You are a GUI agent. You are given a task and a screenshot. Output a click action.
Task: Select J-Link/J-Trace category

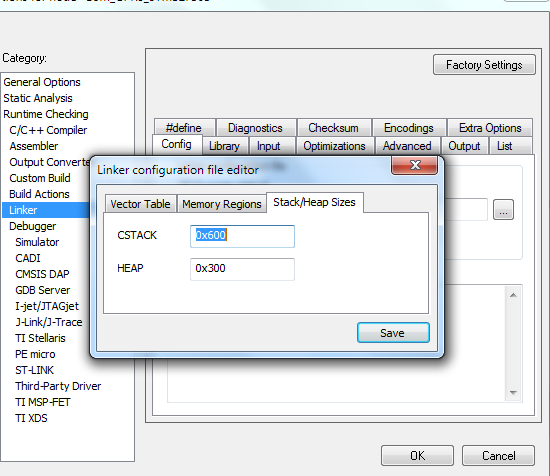coord(49,322)
